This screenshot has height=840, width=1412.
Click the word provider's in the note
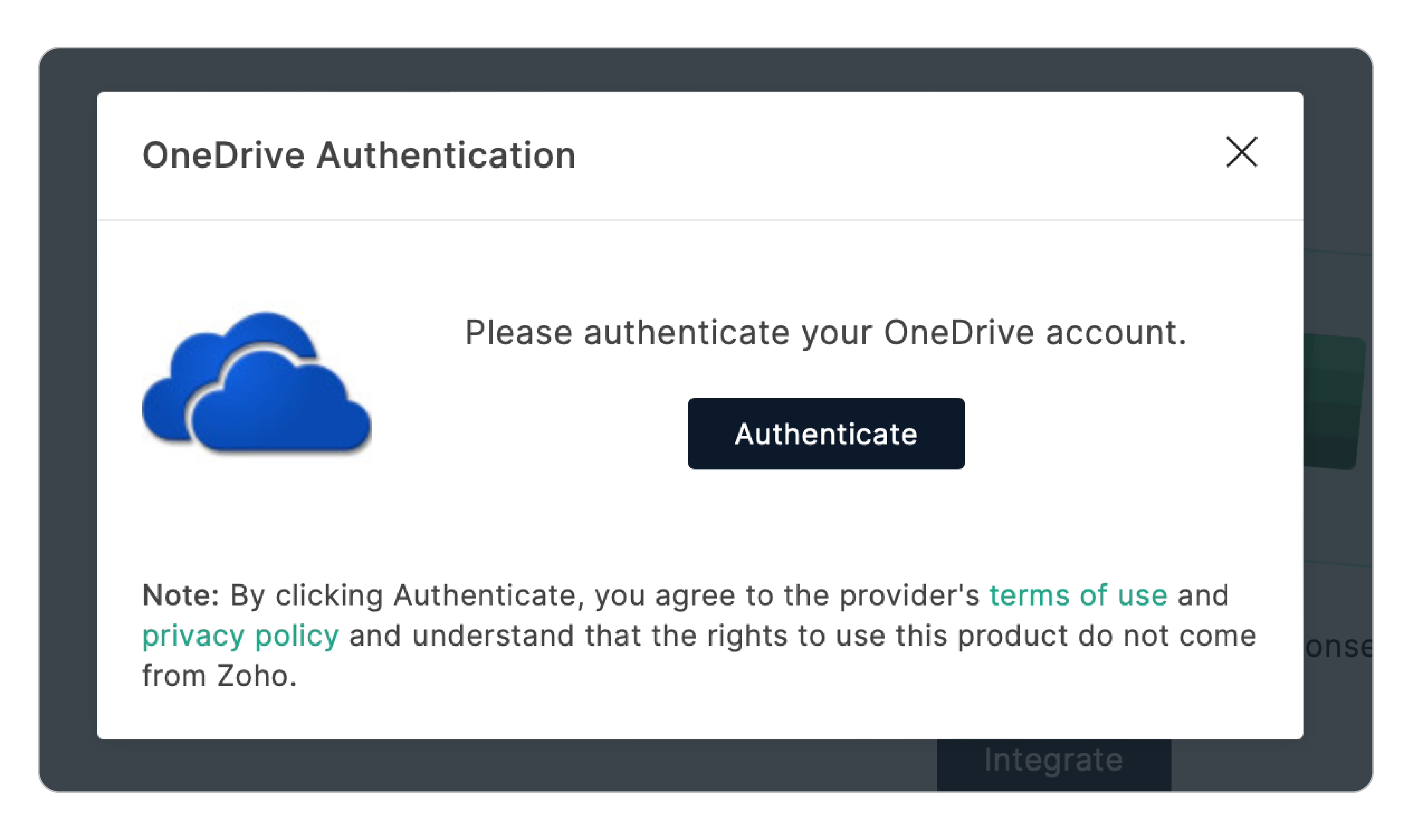[909, 596]
